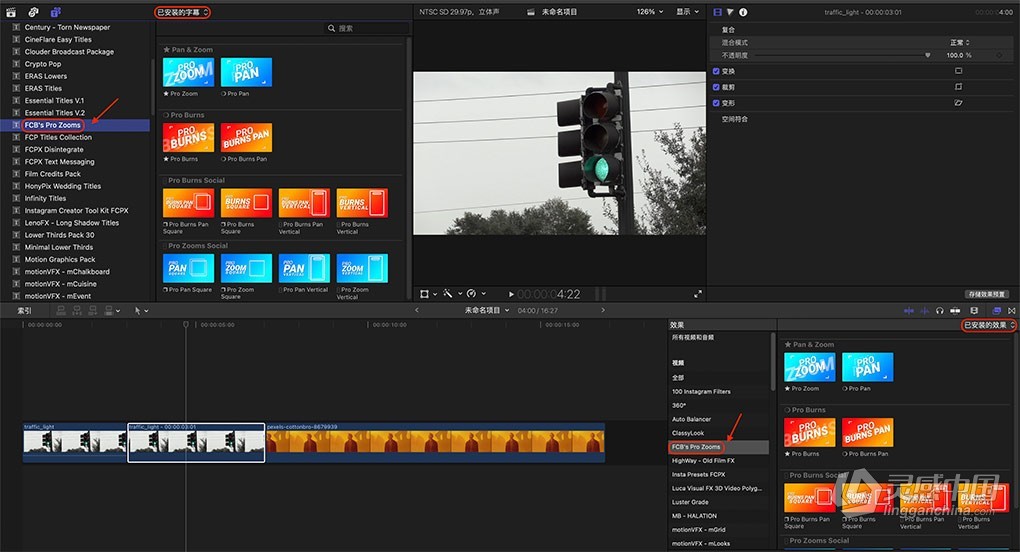Image resolution: width=1020 pixels, height=552 pixels.
Task: Click the Distort on-screen control icon
Action: (958, 103)
